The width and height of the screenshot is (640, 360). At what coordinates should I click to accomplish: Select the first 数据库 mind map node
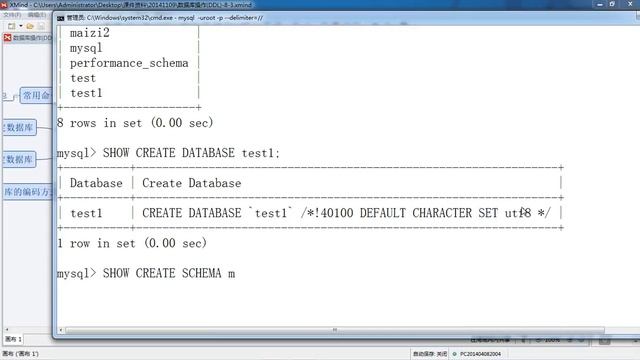click(19, 127)
